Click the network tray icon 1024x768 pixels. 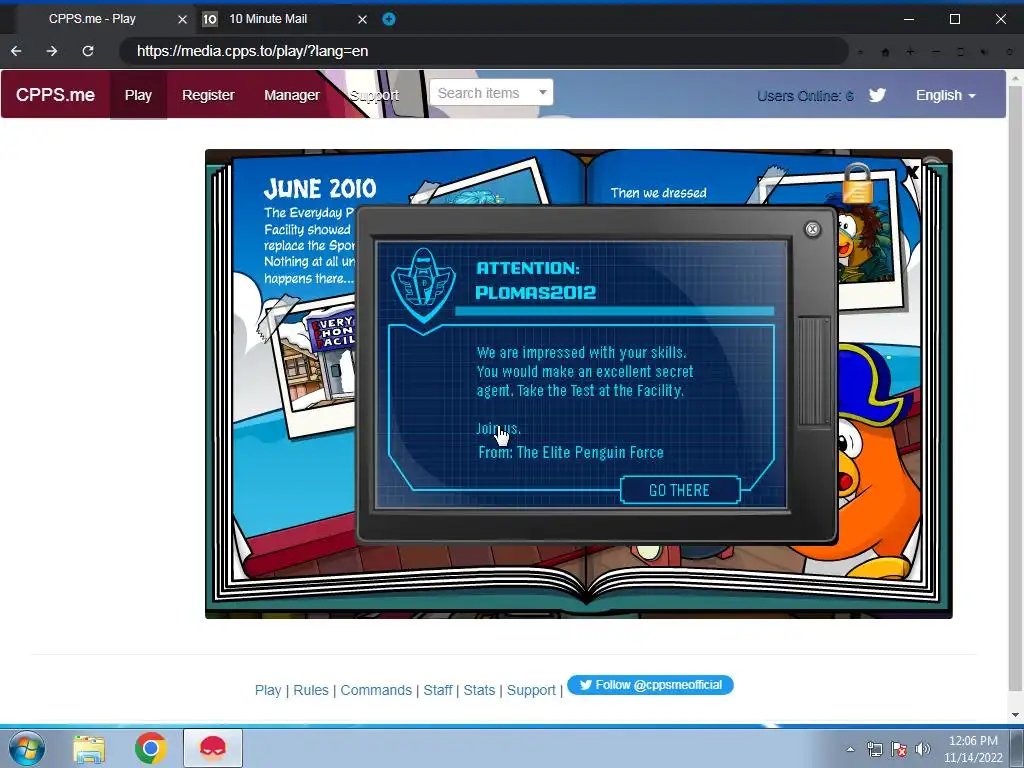pos(874,749)
